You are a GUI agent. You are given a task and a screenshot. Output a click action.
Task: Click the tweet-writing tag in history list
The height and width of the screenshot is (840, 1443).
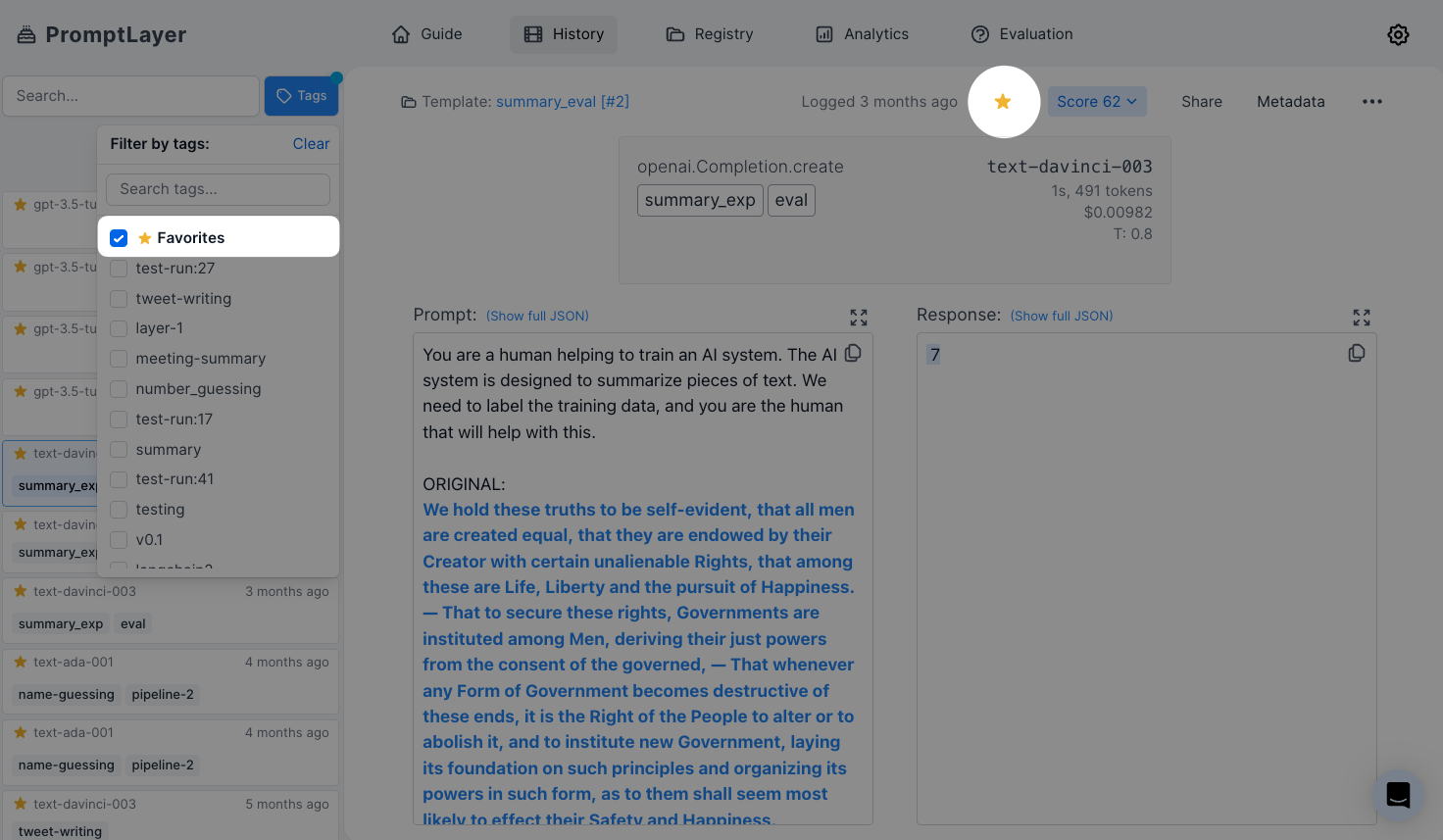click(x=60, y=831)
